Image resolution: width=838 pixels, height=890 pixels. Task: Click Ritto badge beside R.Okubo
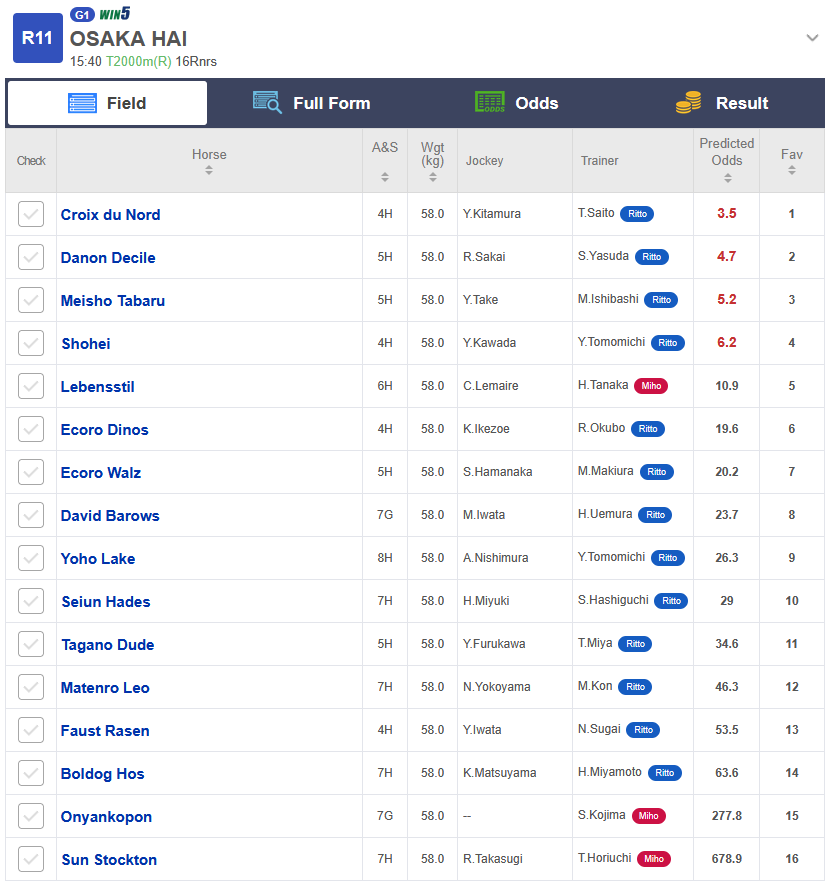pyautogui.click(x=648, y=429)
